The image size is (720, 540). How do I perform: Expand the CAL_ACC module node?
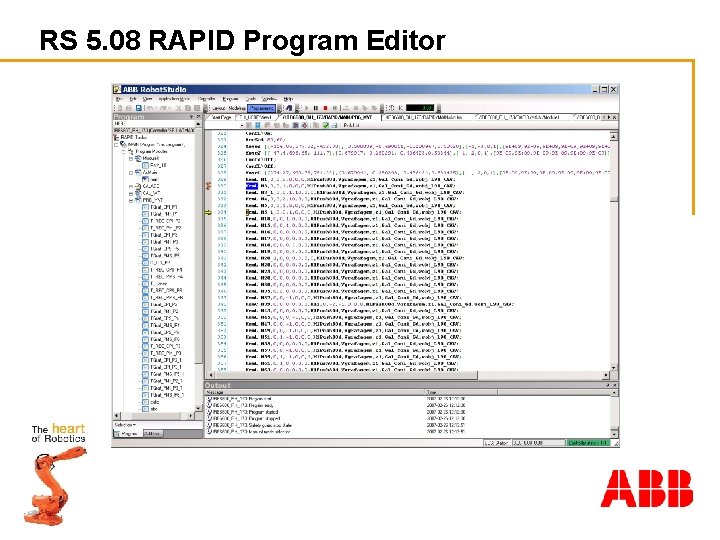tap(131, 186)
